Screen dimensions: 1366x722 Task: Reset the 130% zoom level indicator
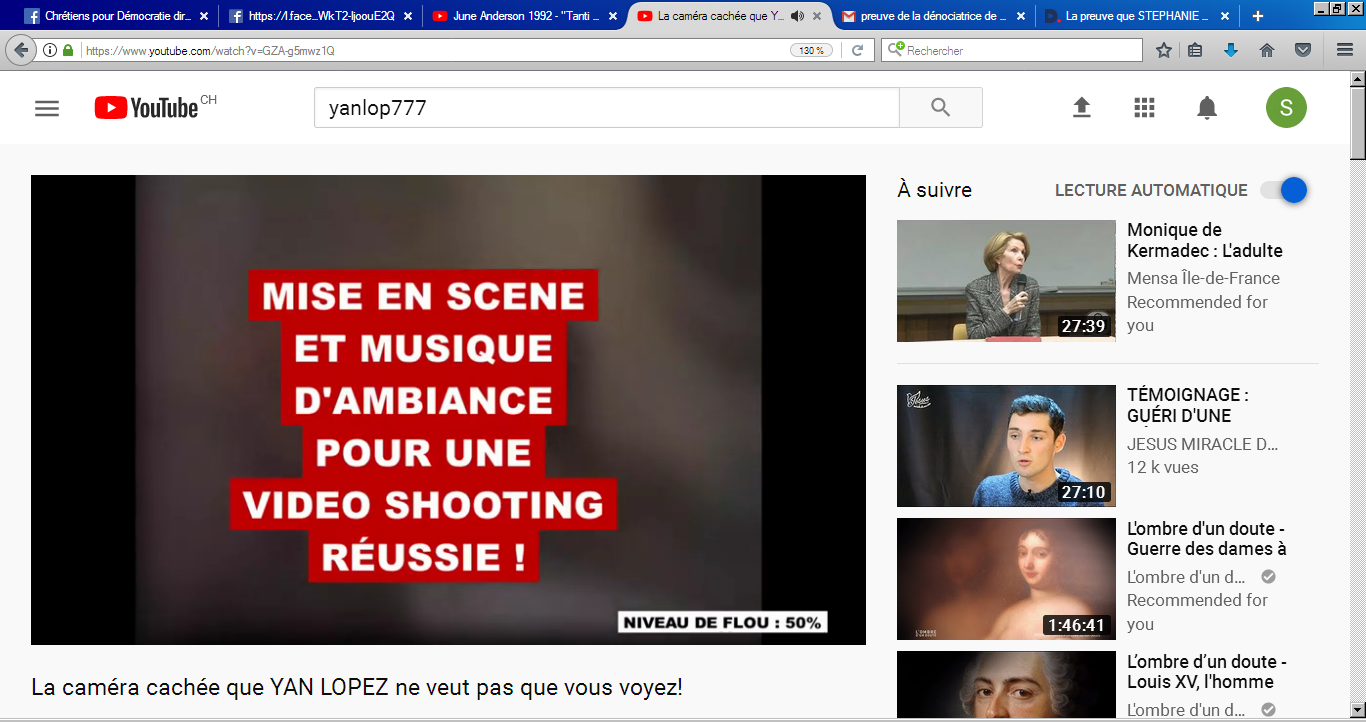(x=811, y=50)
